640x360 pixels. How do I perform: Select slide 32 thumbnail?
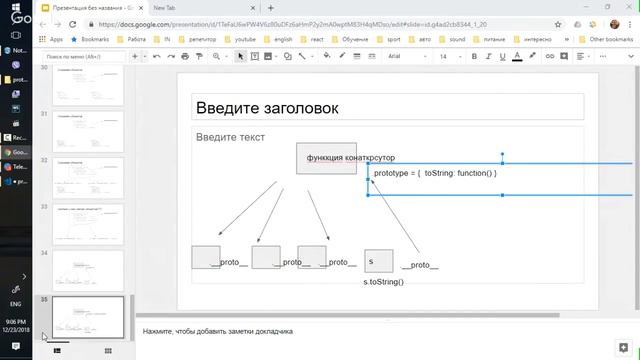(x=88, y=178)
